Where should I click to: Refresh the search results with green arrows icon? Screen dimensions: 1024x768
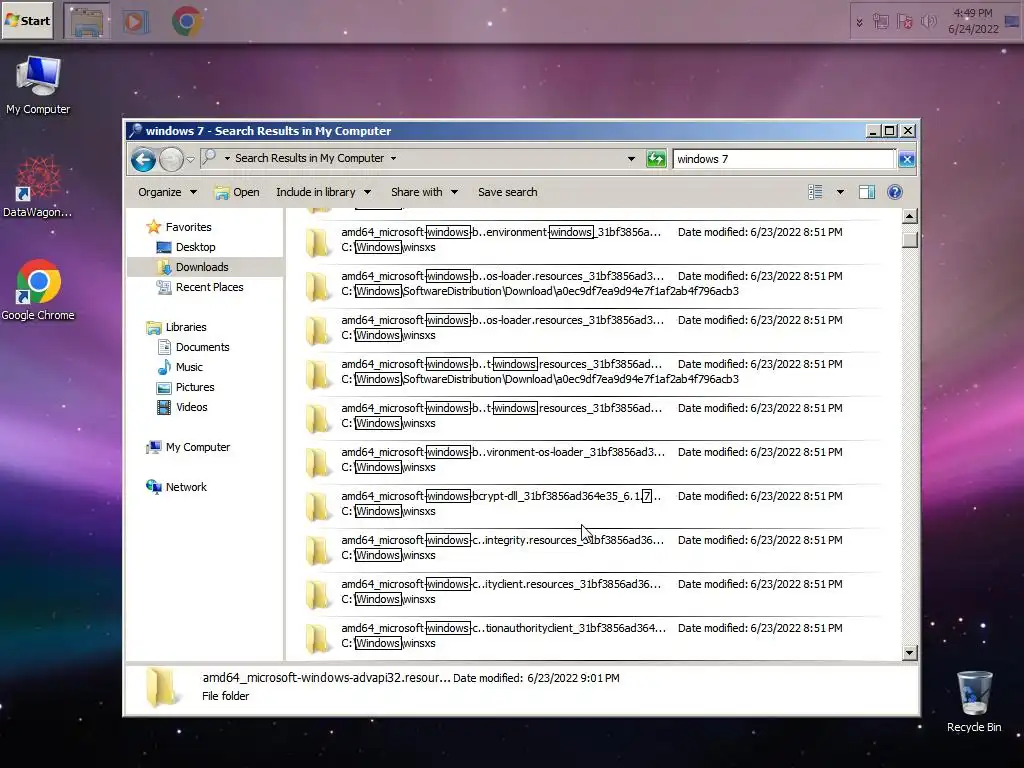click(x=656, y=159)
